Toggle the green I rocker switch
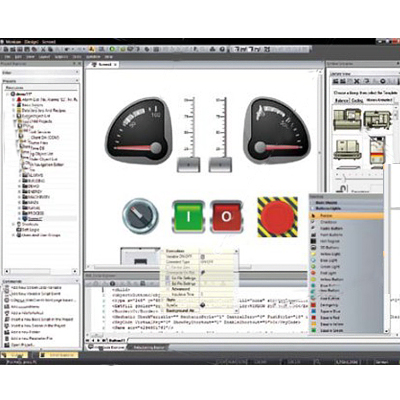The height and width of the screenshot is (400, 400). [x=188, y=216]
